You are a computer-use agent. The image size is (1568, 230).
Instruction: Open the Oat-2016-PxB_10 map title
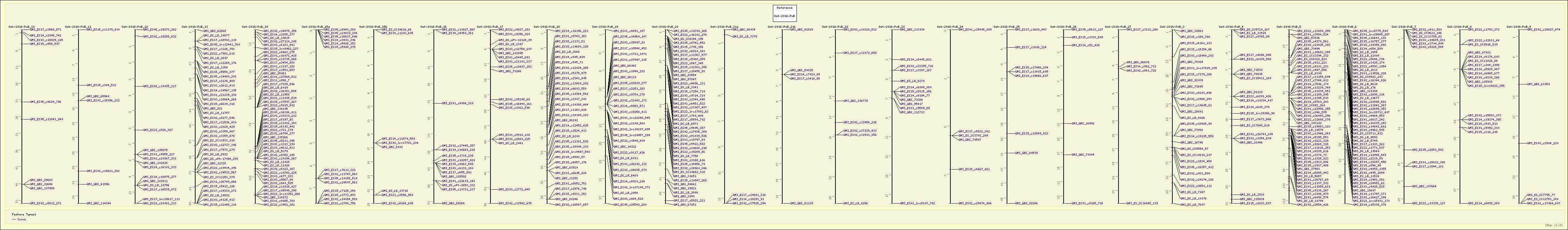point(17,27)
